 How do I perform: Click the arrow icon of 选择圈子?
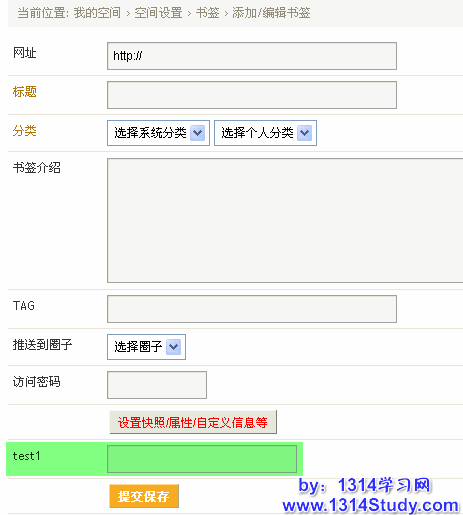[174, 347]
